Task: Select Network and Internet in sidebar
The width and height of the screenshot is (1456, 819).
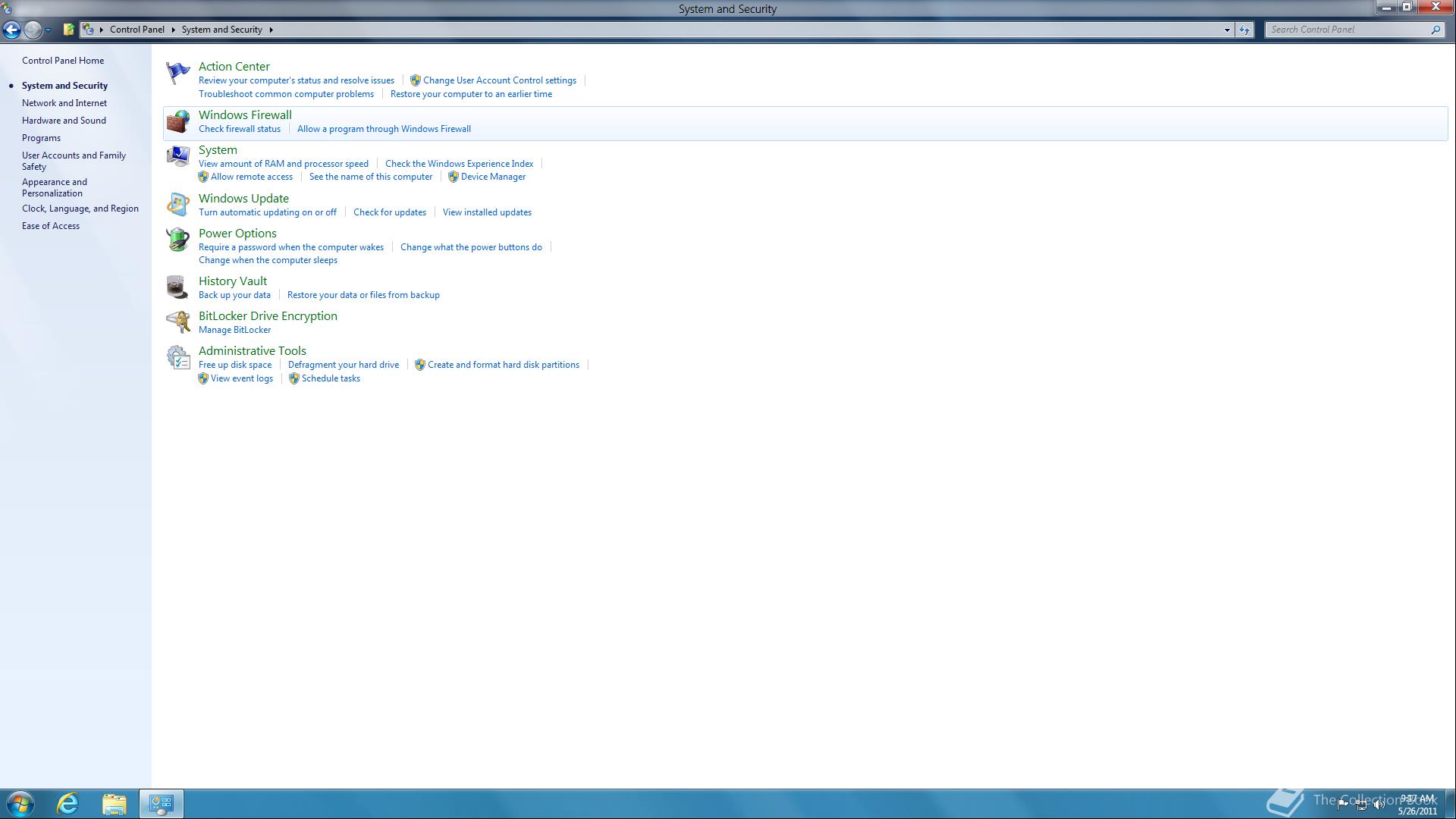Action: (64, 103)
